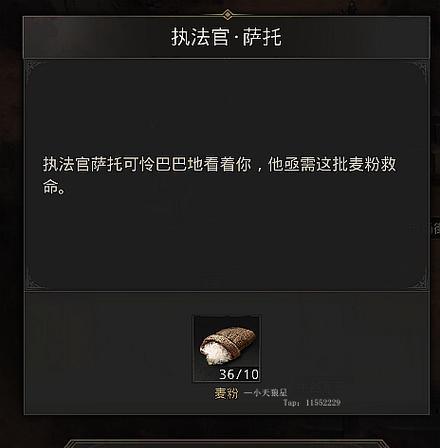Screen dimensions: 440x448
Task: Click the top-left corner ornament of dialogue box
Action: click(33, 69)
